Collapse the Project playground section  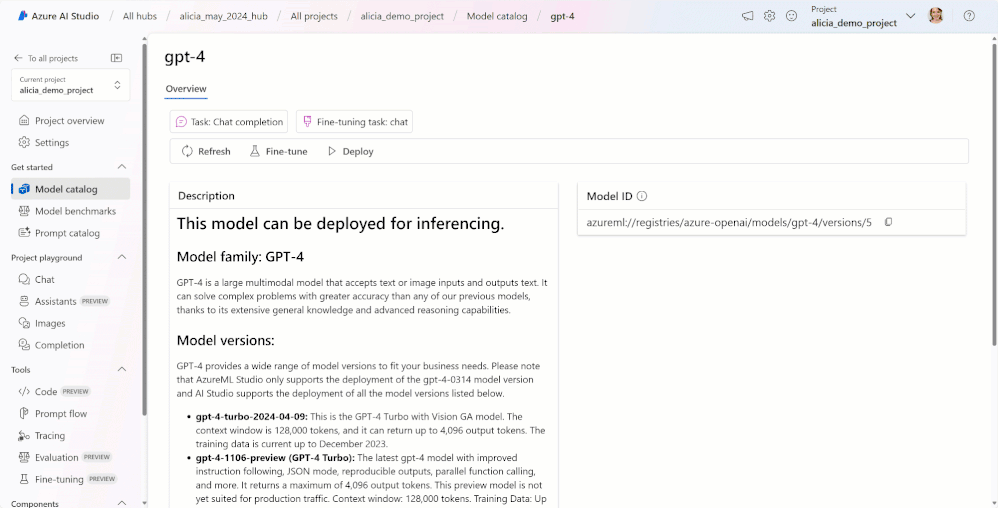coord(122,257)
